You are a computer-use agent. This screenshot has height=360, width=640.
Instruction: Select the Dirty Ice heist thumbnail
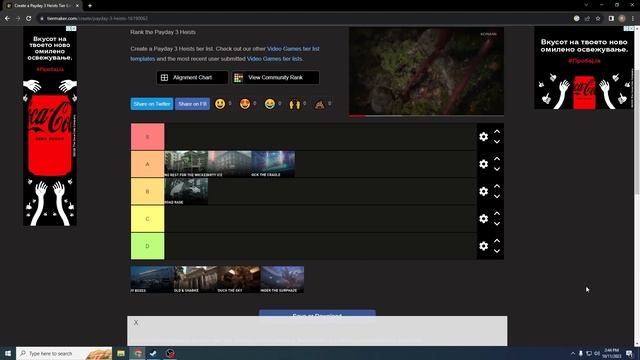pyautogui.click(x=229, y=164)
